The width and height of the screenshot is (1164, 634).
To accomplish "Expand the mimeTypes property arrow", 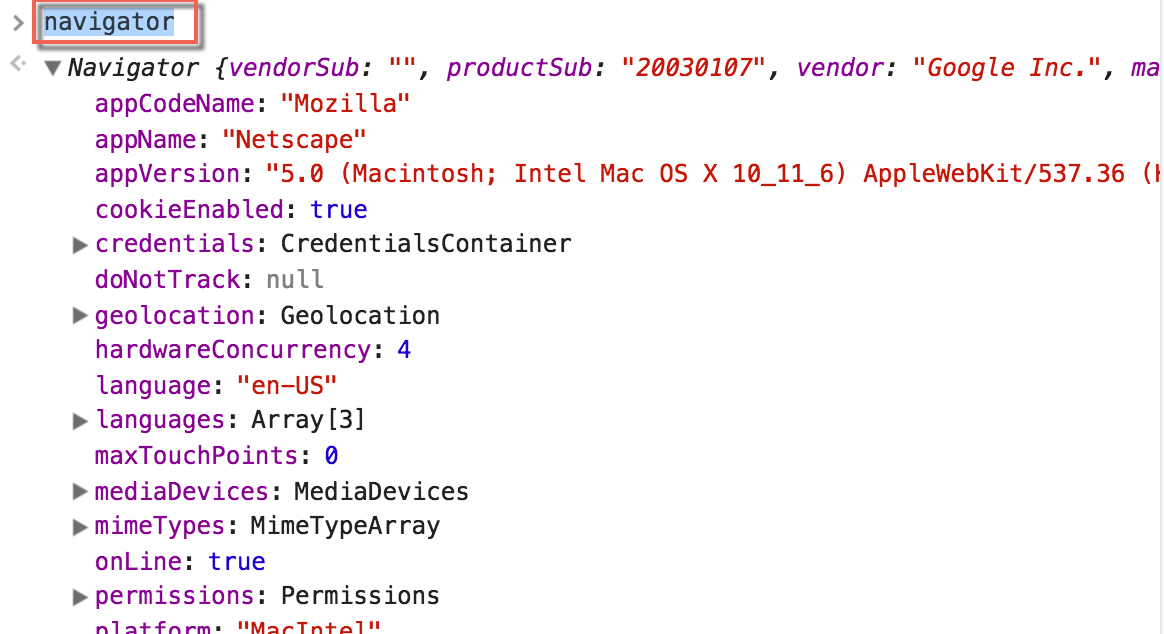I will (x=79, y=526).
